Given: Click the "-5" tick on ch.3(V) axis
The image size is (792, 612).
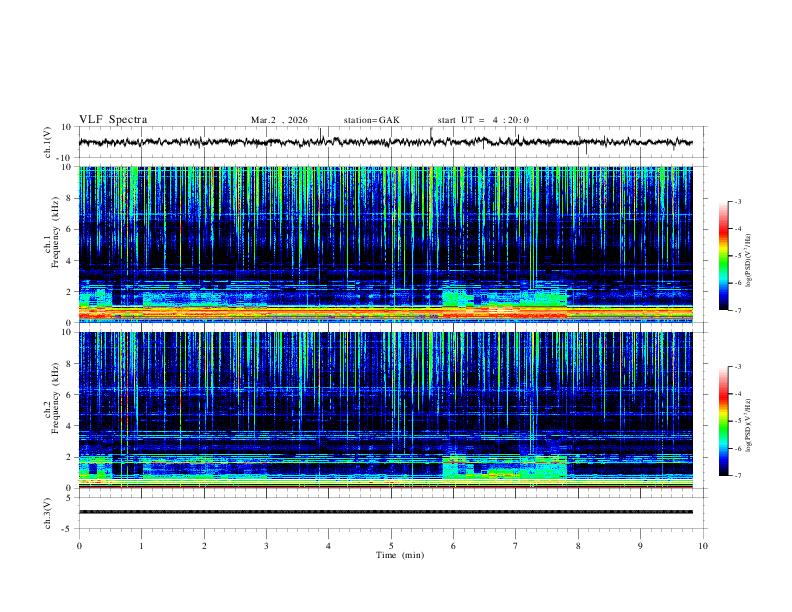Looking at the screenshot, I should click(68, 529).
